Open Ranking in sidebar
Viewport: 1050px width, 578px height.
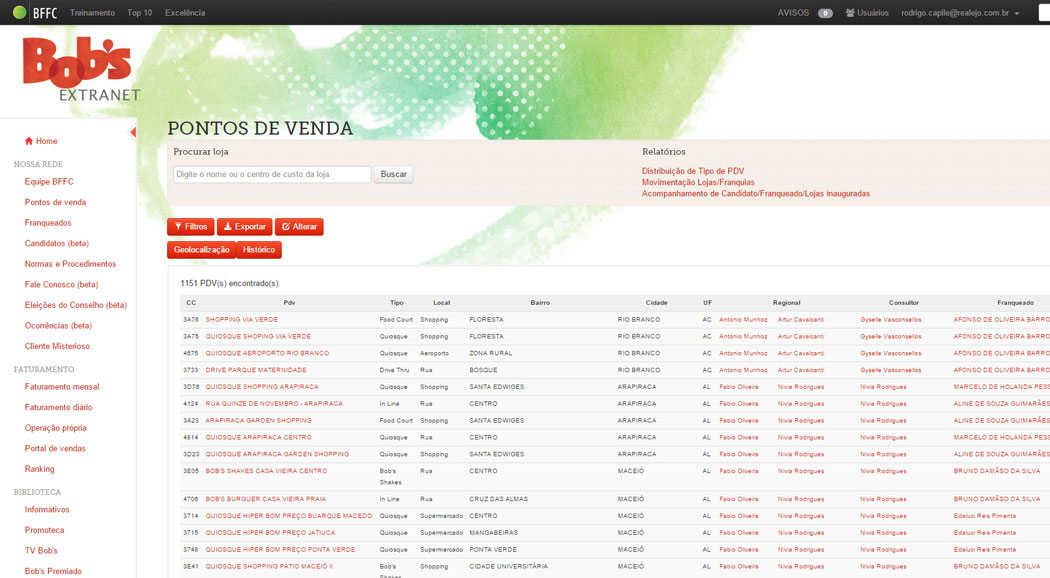[40, 469]
